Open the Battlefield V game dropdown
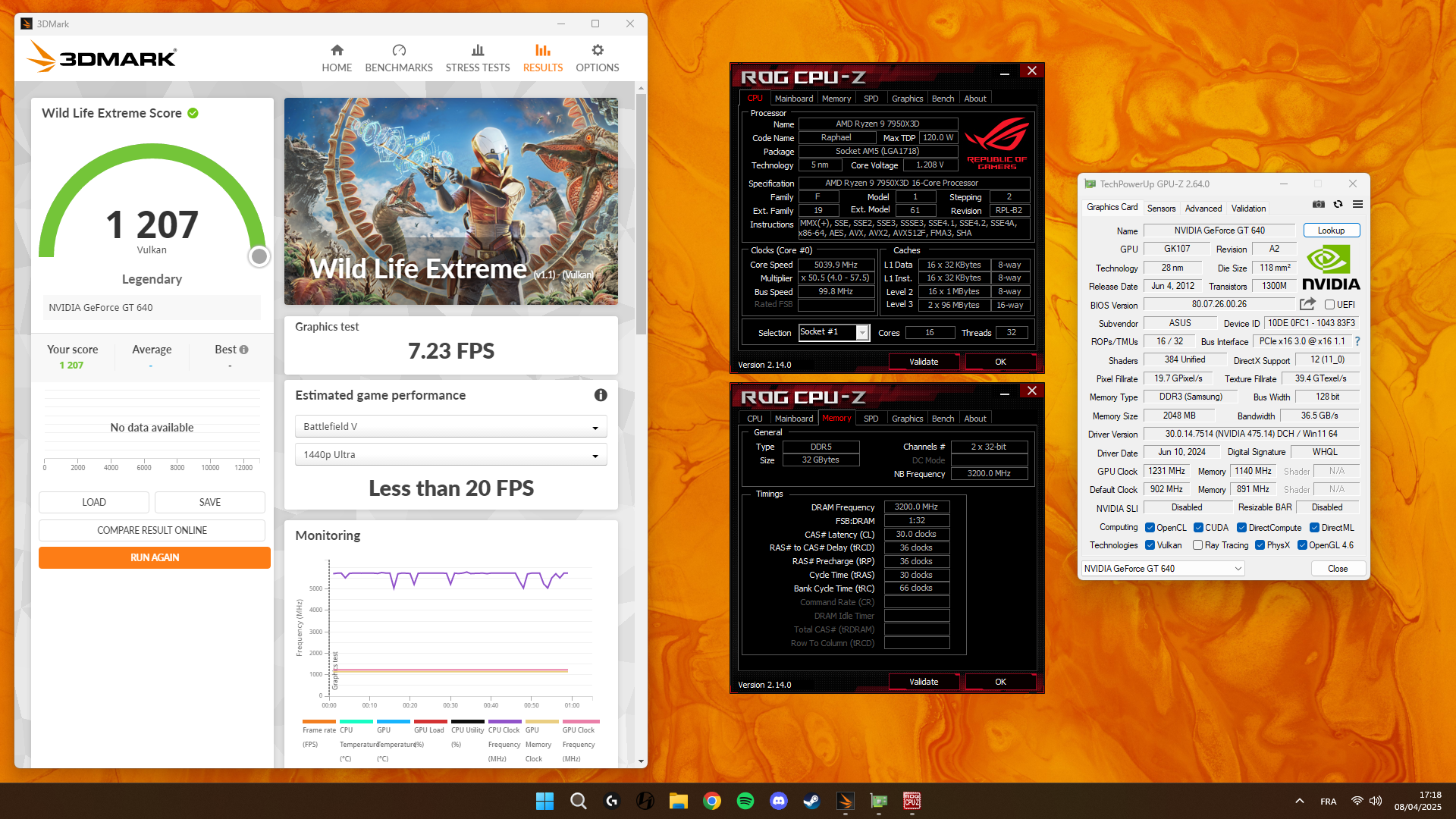The image size is (1456, 819). (x=450, y=427)
